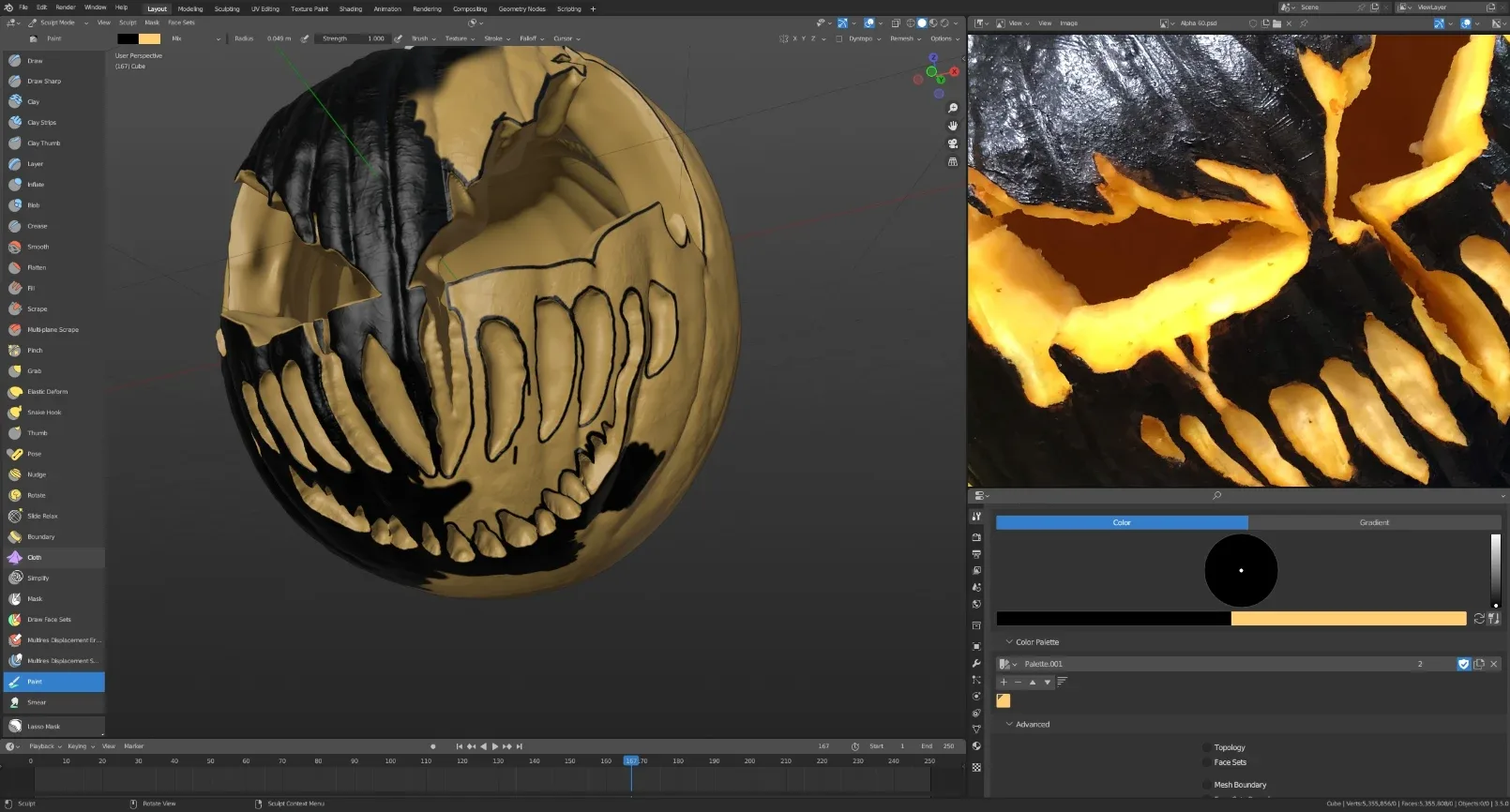Activate the Draw Face Sets tool

[x=49, y=620]
